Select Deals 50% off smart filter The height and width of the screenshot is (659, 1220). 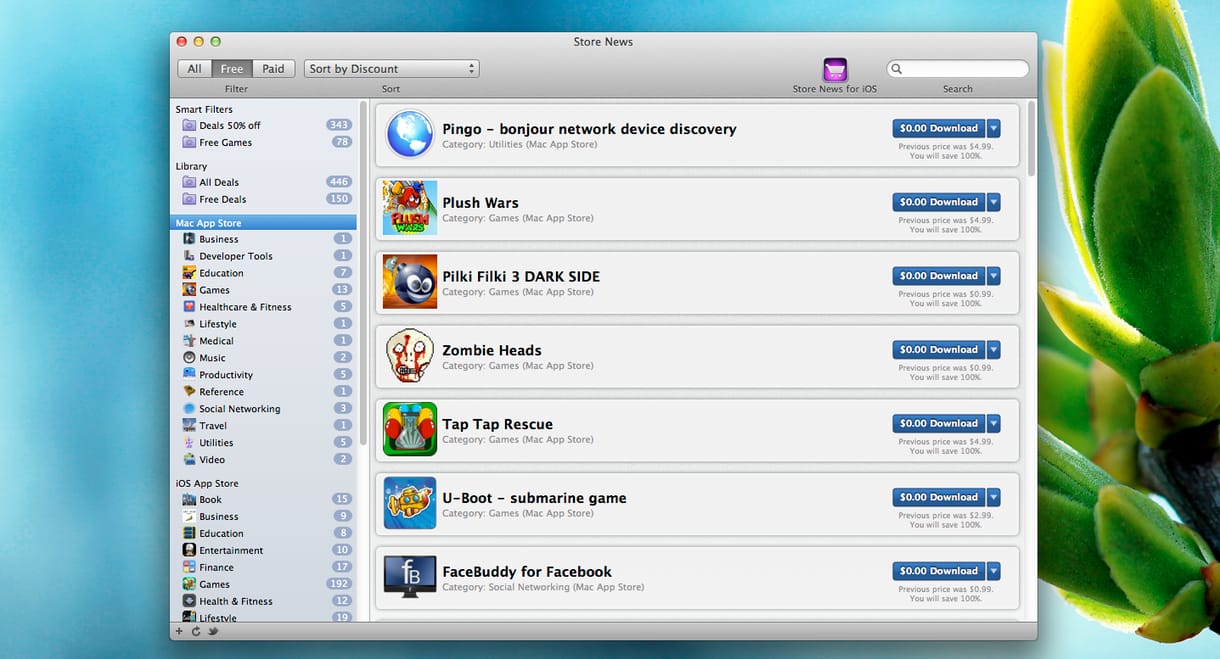click(262, 126)
